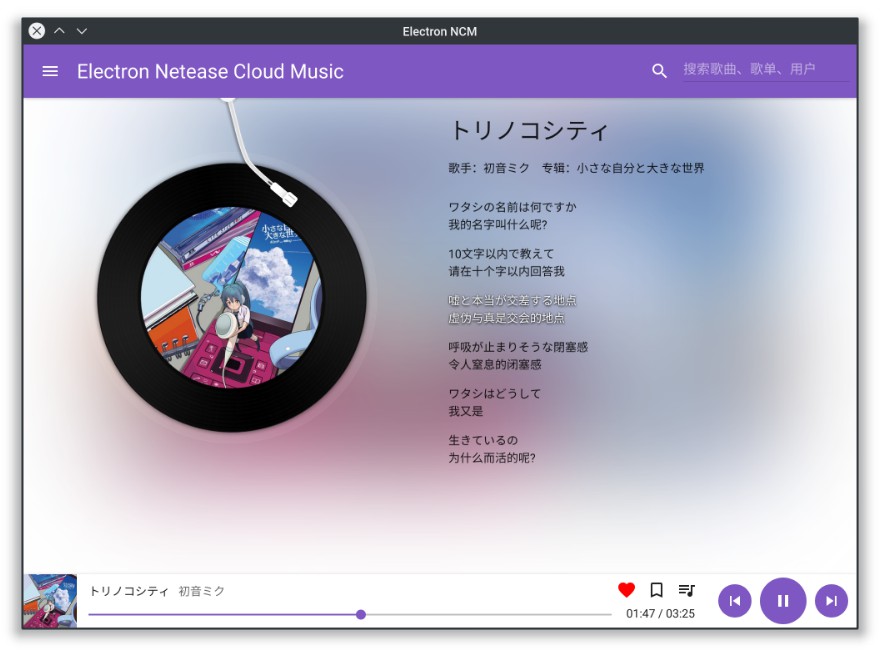
Task: Click the album thumbnail in the player bar
Action: click(x=50, y=601)
